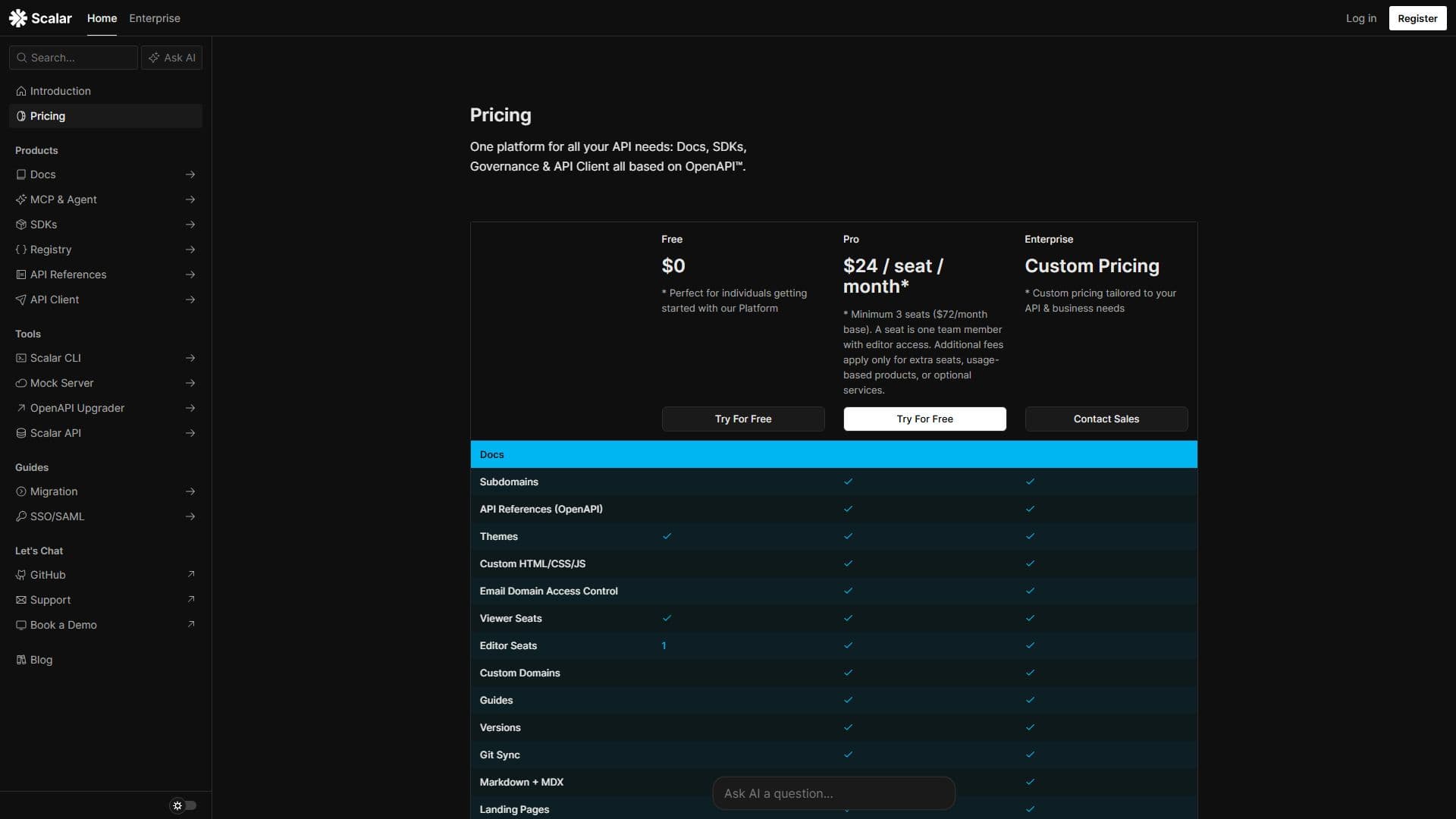
Task: Click the "Viewer Seats" row label
Action: point(510,618)
